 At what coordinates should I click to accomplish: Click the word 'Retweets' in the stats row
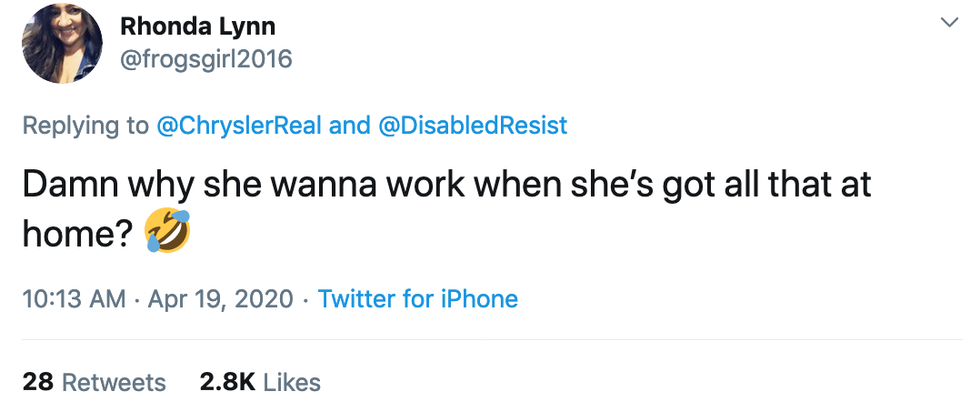pos(114,382)
